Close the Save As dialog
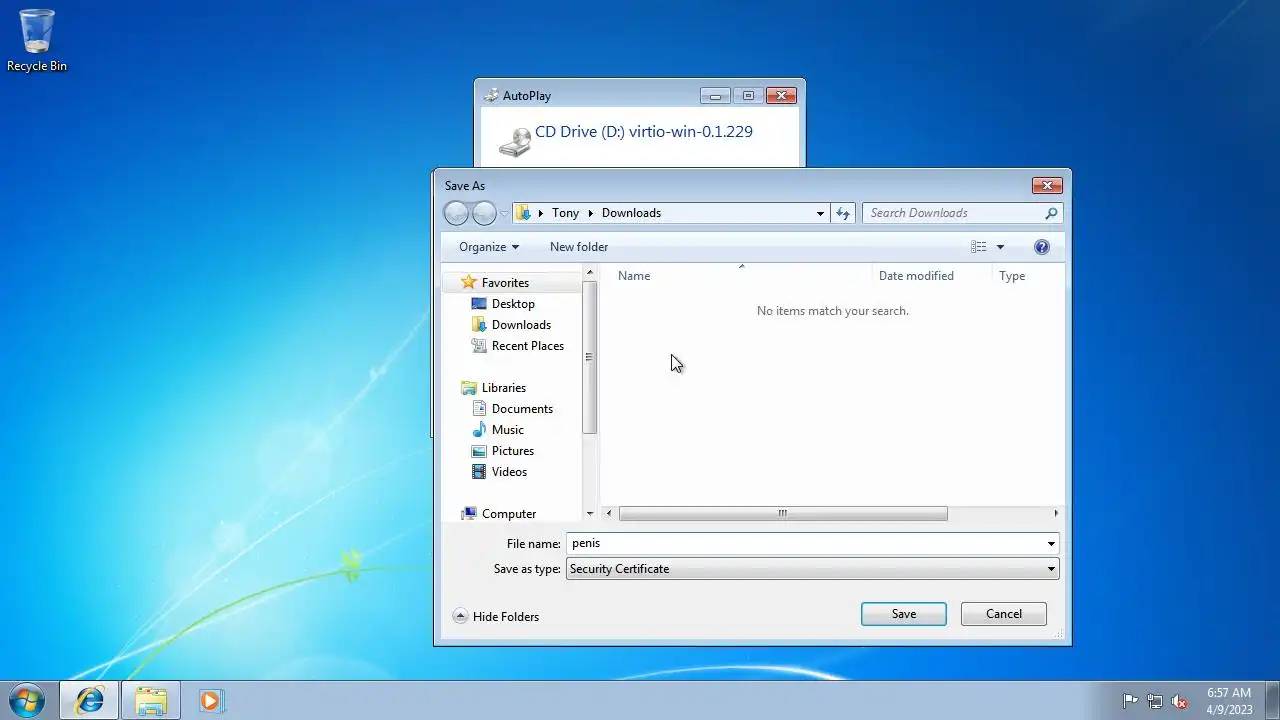 [1046, 186]
